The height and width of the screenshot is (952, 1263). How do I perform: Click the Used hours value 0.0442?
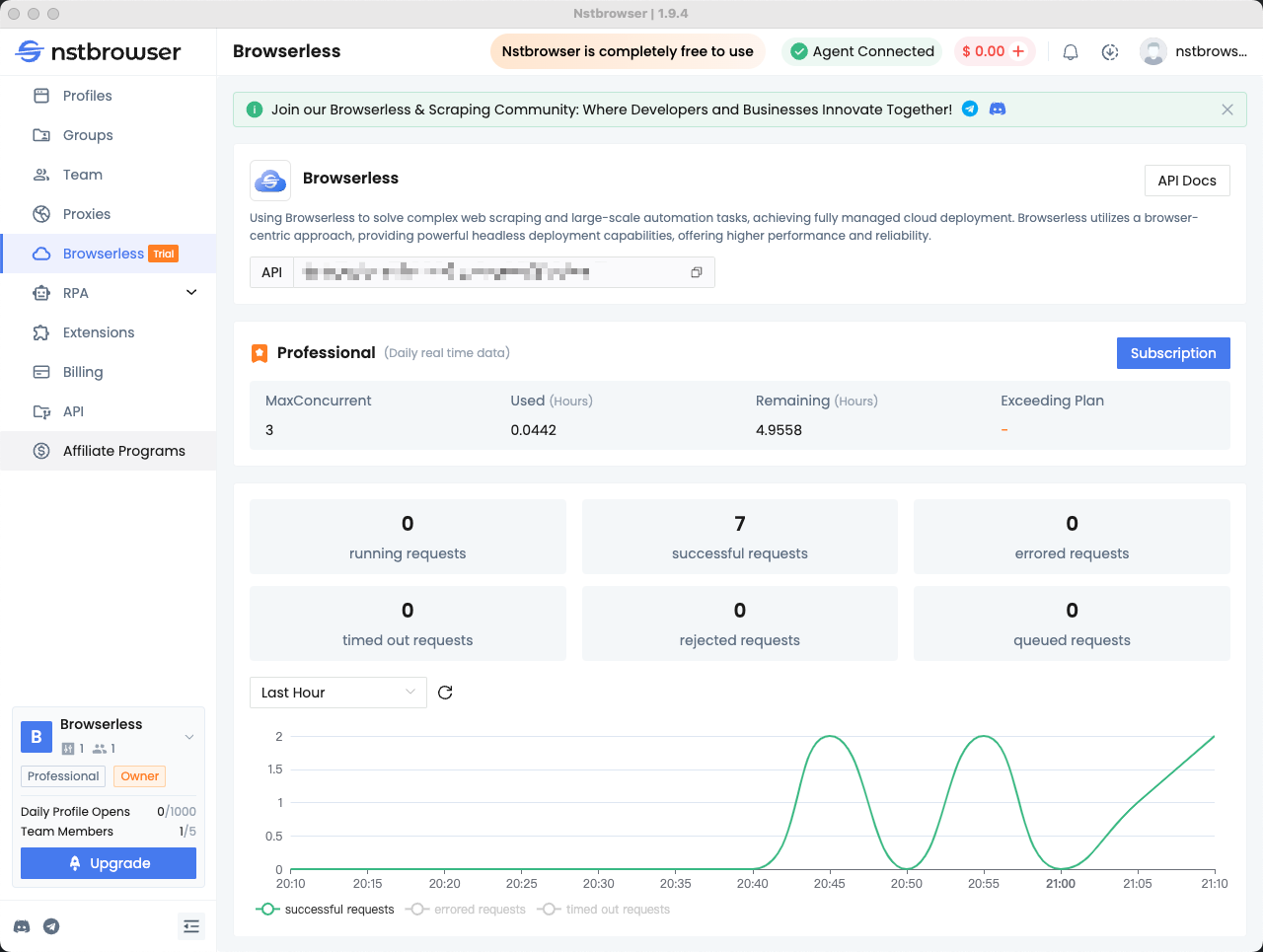(x=534, y=430)
